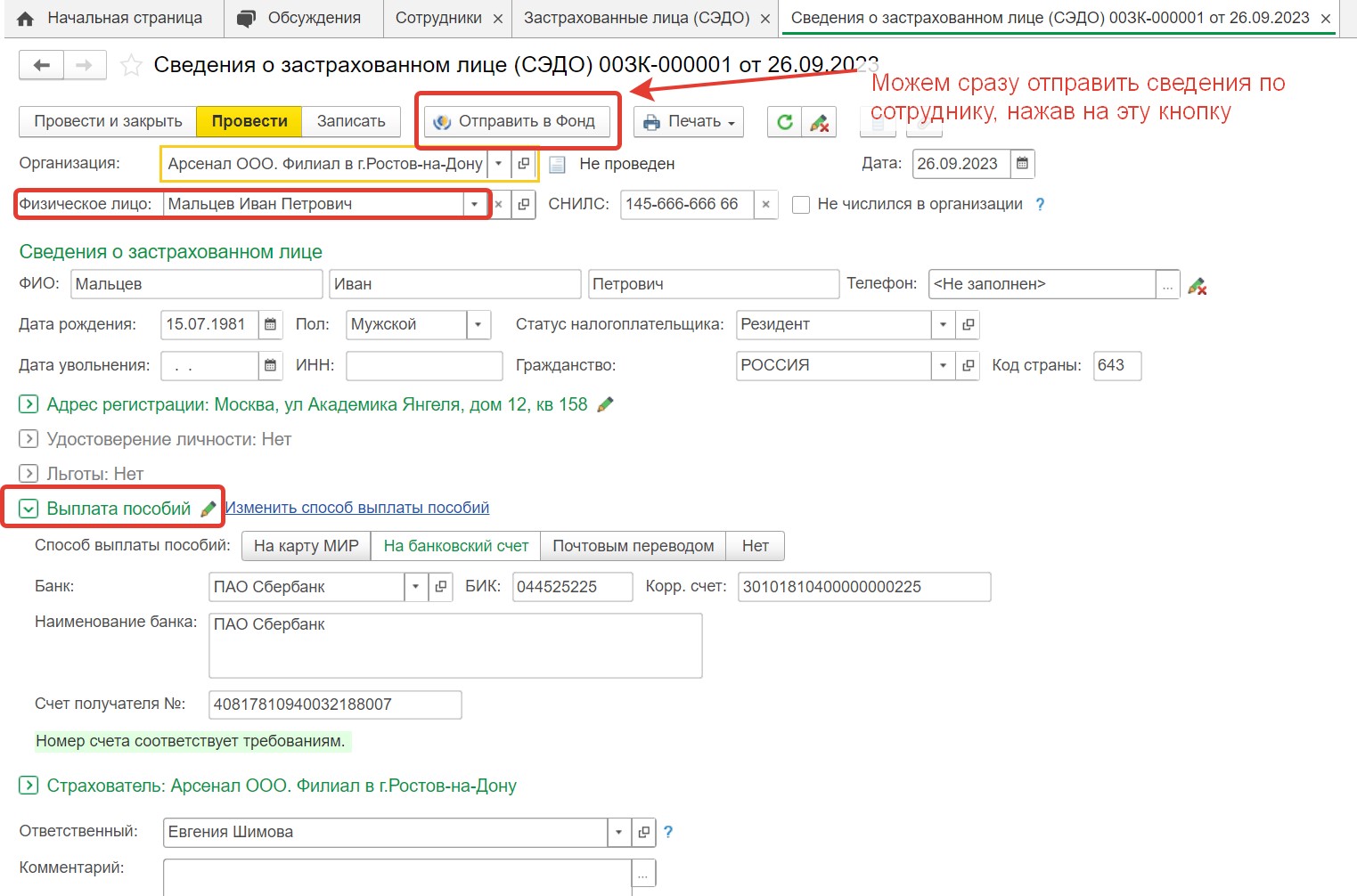This screenshot has height=896, width=1357.
Task: Click the help question mark near Не числился
Action: click(1040, 204)
